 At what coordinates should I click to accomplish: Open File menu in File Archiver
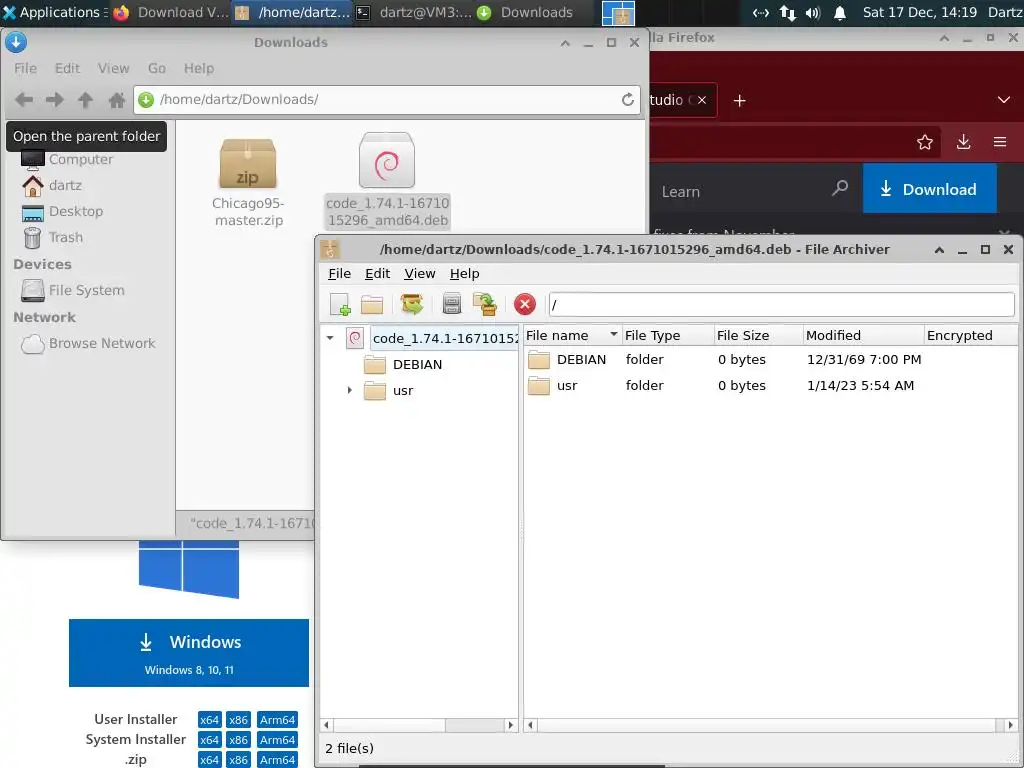pyautogui.click(x=339, y=274)
